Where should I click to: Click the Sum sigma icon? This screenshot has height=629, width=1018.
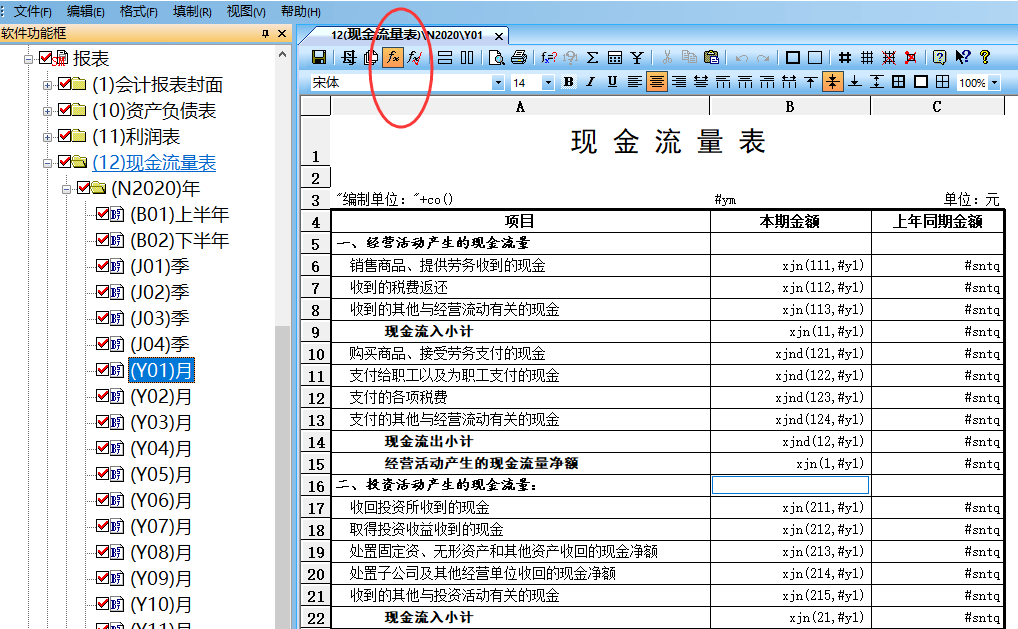pyautogui.click(x=592, y=58)
